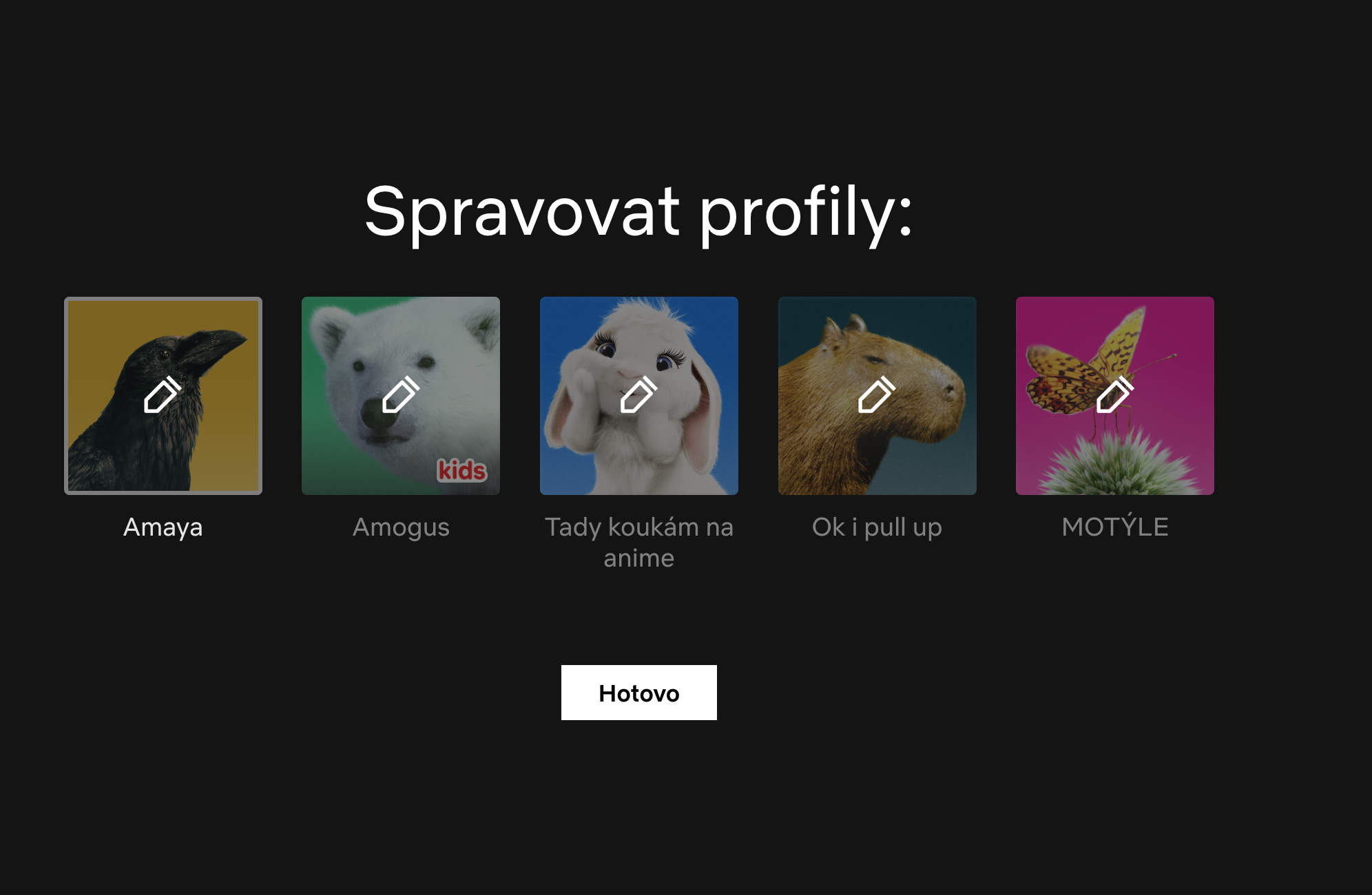
Task: Select the white bunny avatar thumbnail
Action: click(x=639, y=396)
